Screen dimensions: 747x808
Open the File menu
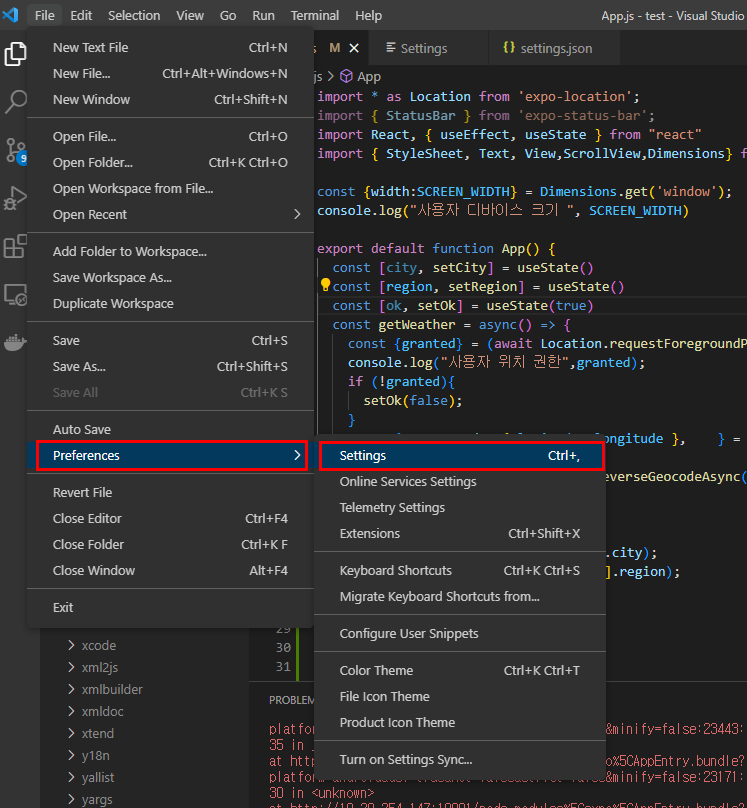45,15
